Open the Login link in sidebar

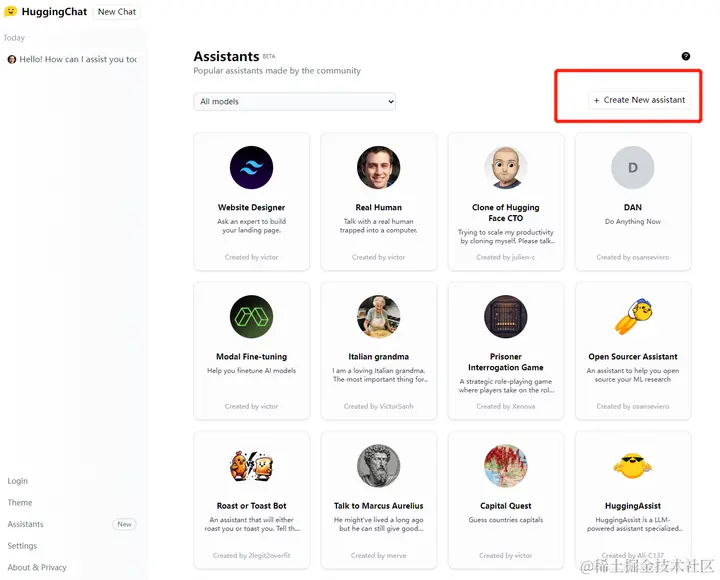pos(17,481)
